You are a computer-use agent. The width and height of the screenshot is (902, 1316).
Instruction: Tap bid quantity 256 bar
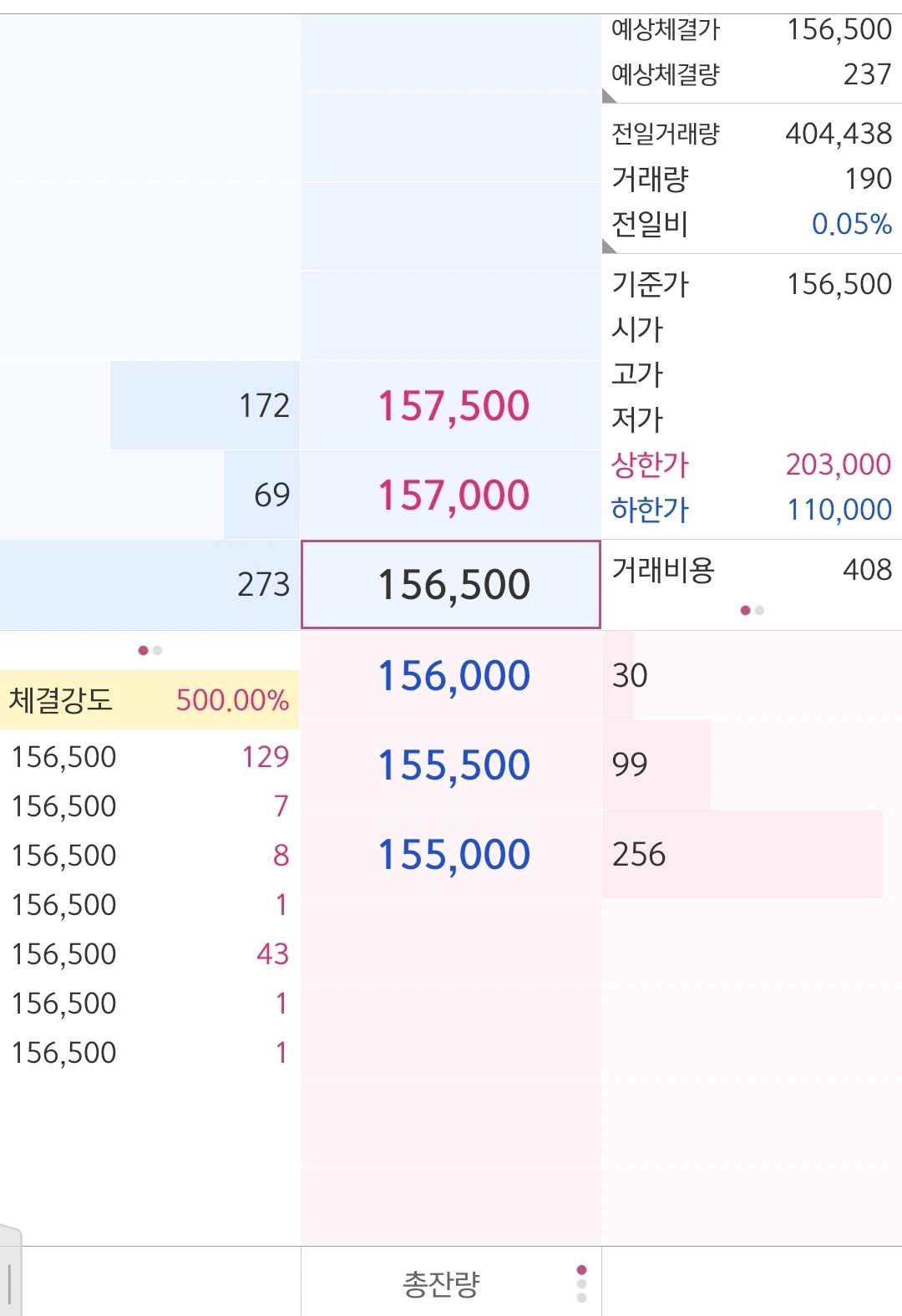742,854
